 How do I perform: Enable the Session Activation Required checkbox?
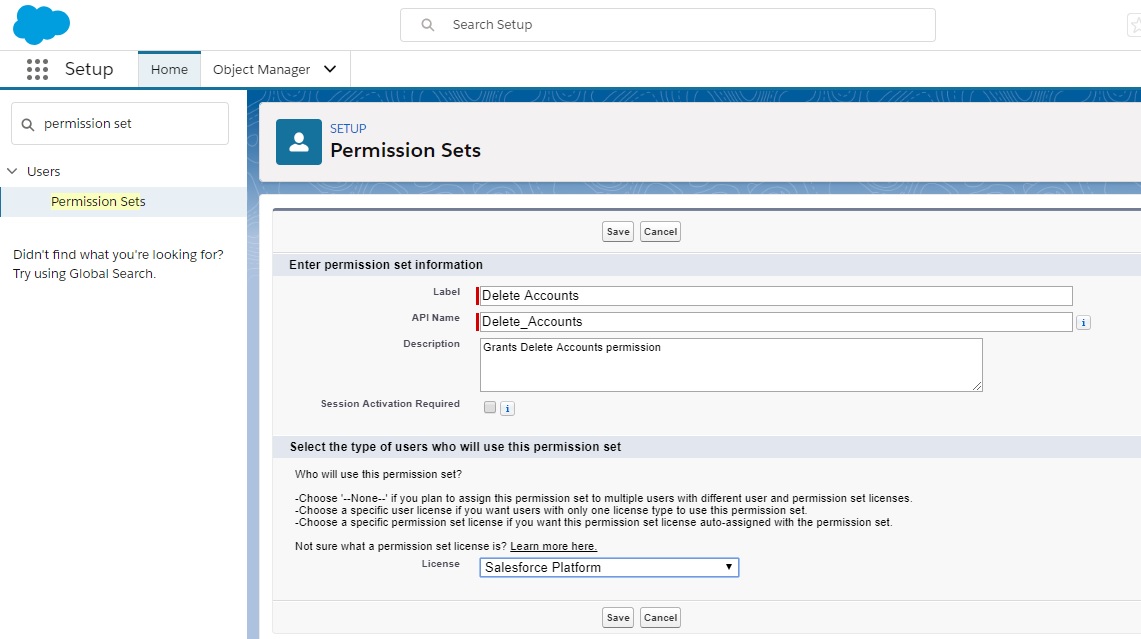(x=489, y=407)
